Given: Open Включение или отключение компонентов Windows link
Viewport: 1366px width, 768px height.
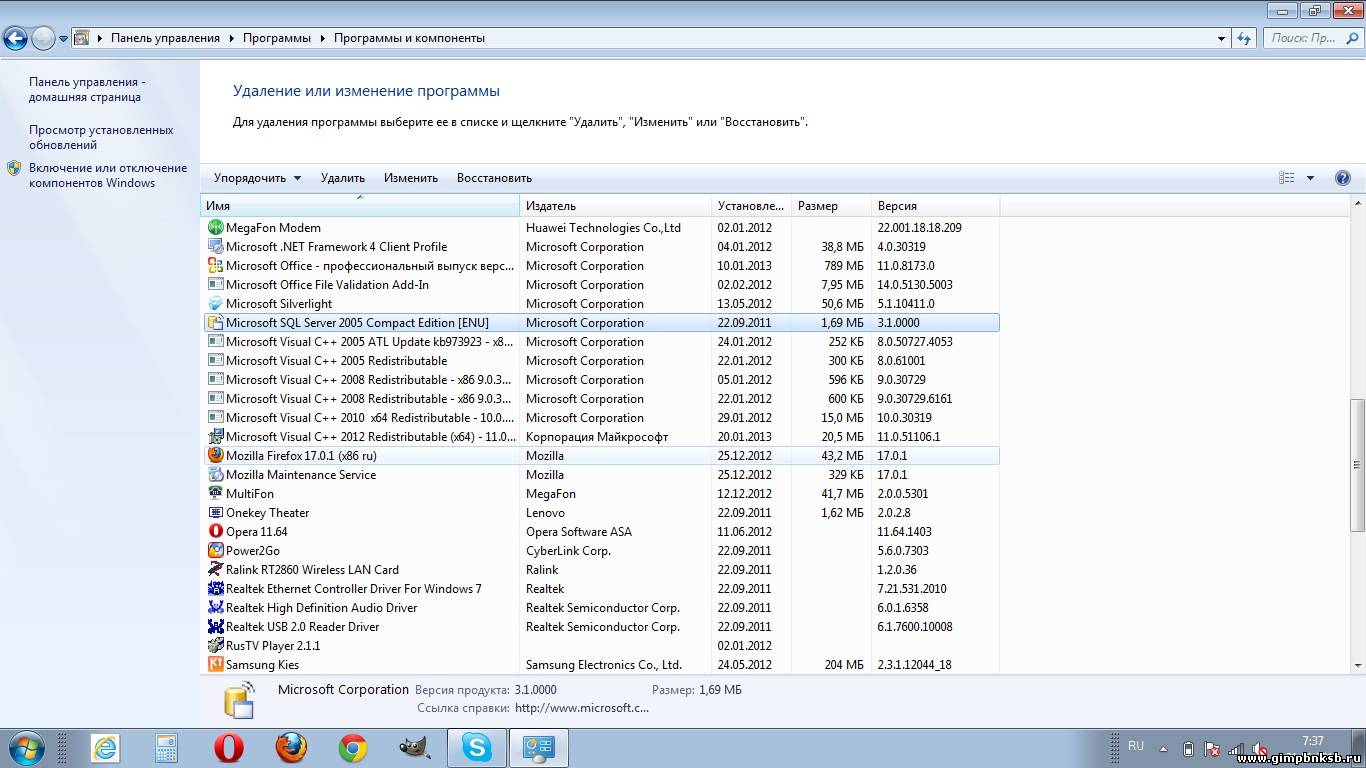Looking at the screenshot, I should click(x=108, y=176).
